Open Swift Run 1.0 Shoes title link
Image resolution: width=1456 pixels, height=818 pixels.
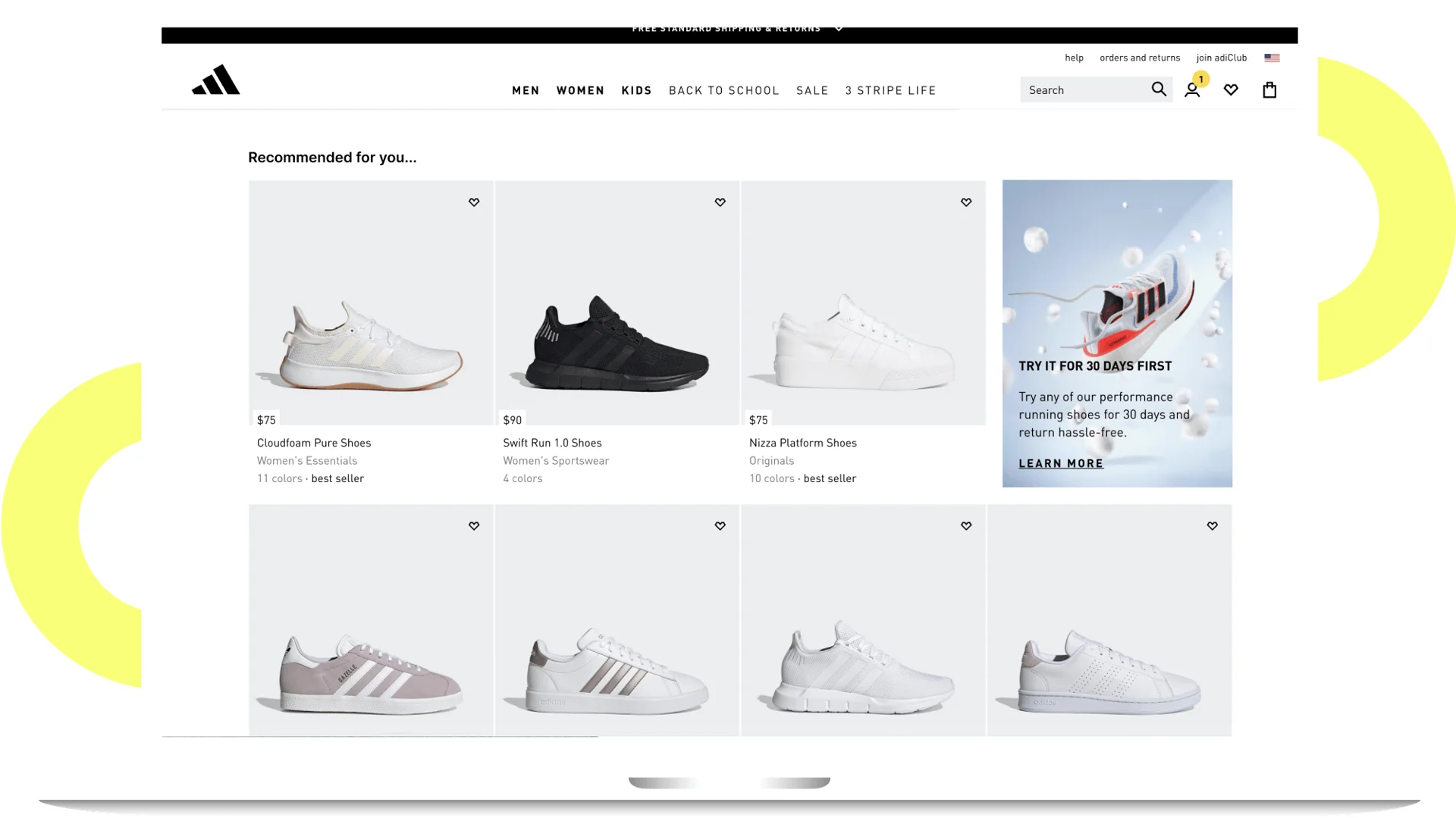pyautogui.click(x=551, y=443)
